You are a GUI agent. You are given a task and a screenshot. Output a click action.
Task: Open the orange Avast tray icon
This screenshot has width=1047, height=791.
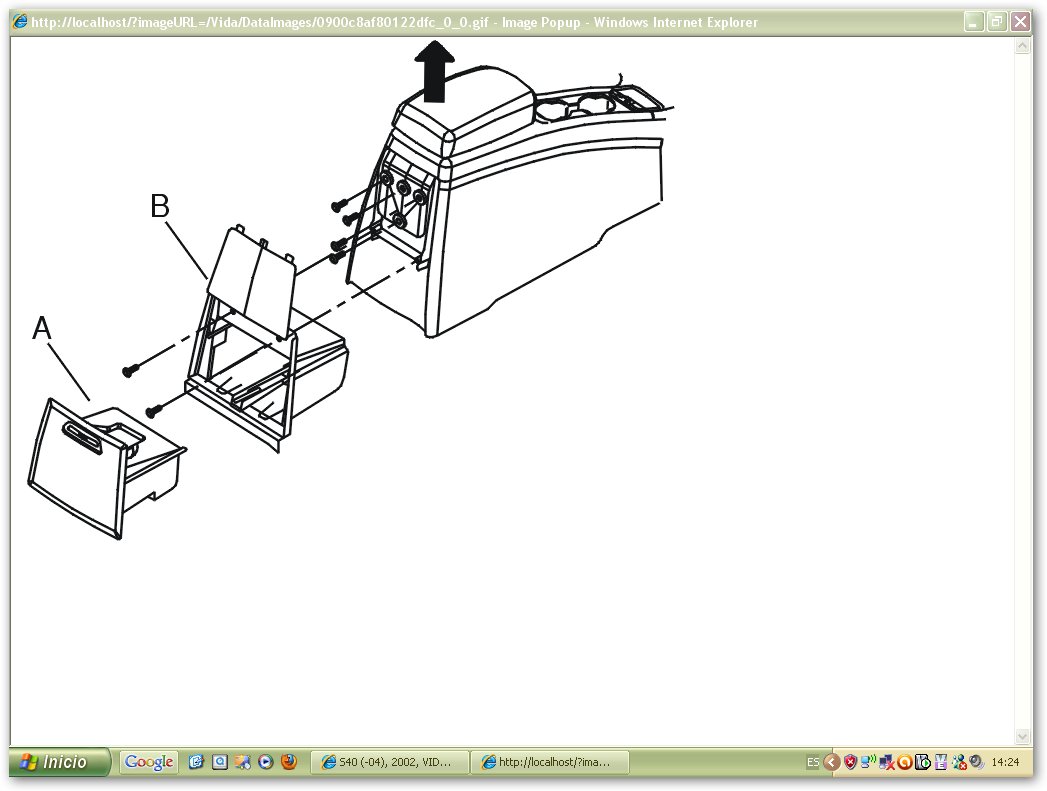[905, 762]
